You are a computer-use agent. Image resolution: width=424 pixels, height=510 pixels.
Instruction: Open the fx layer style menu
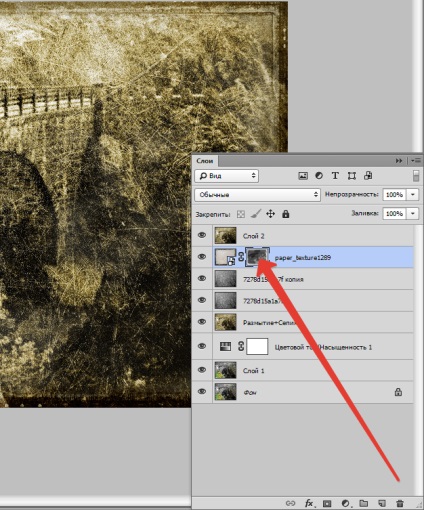pyautogui.click(x=309, y=503)
